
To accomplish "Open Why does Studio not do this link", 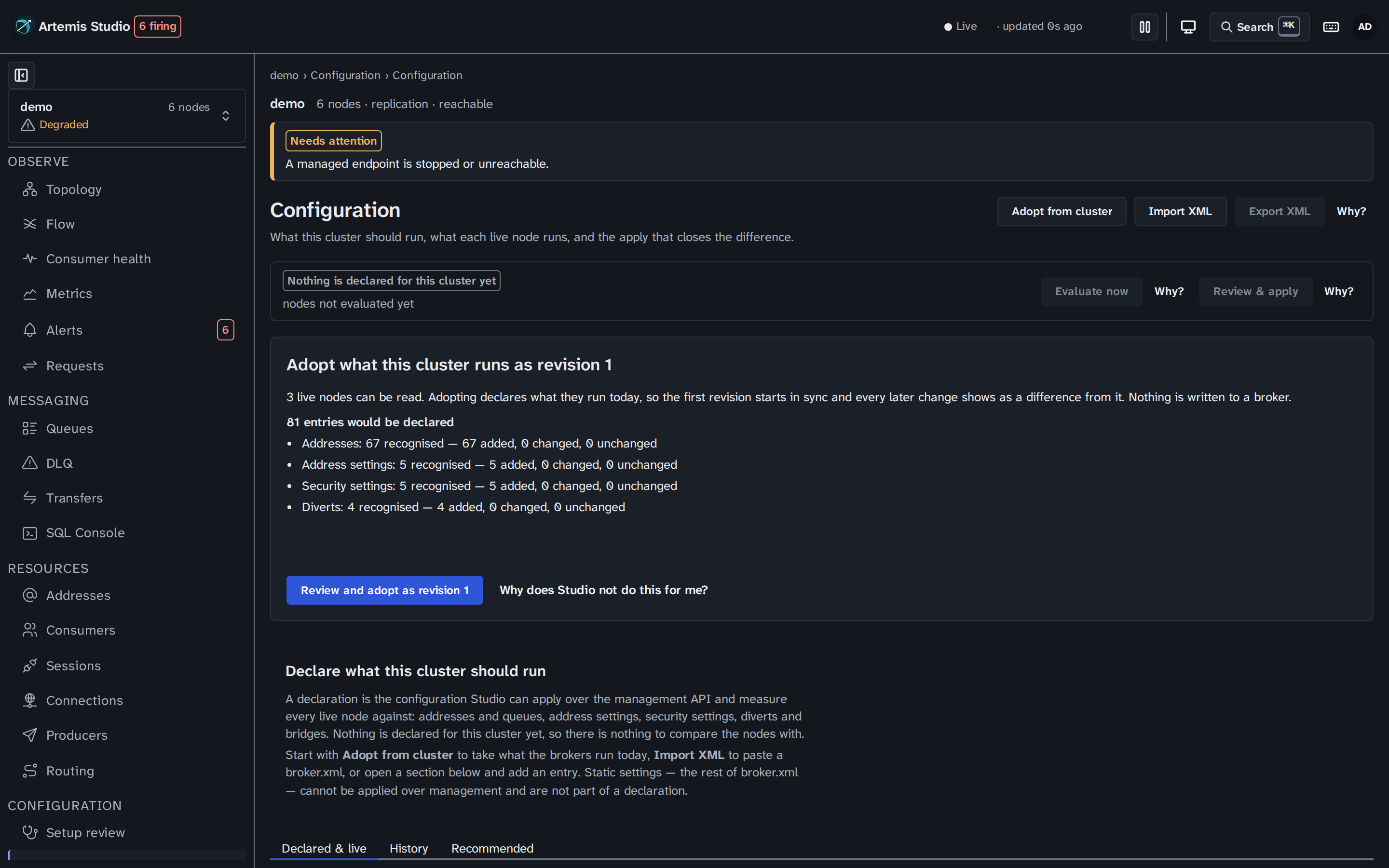I will tap(603, 590).
